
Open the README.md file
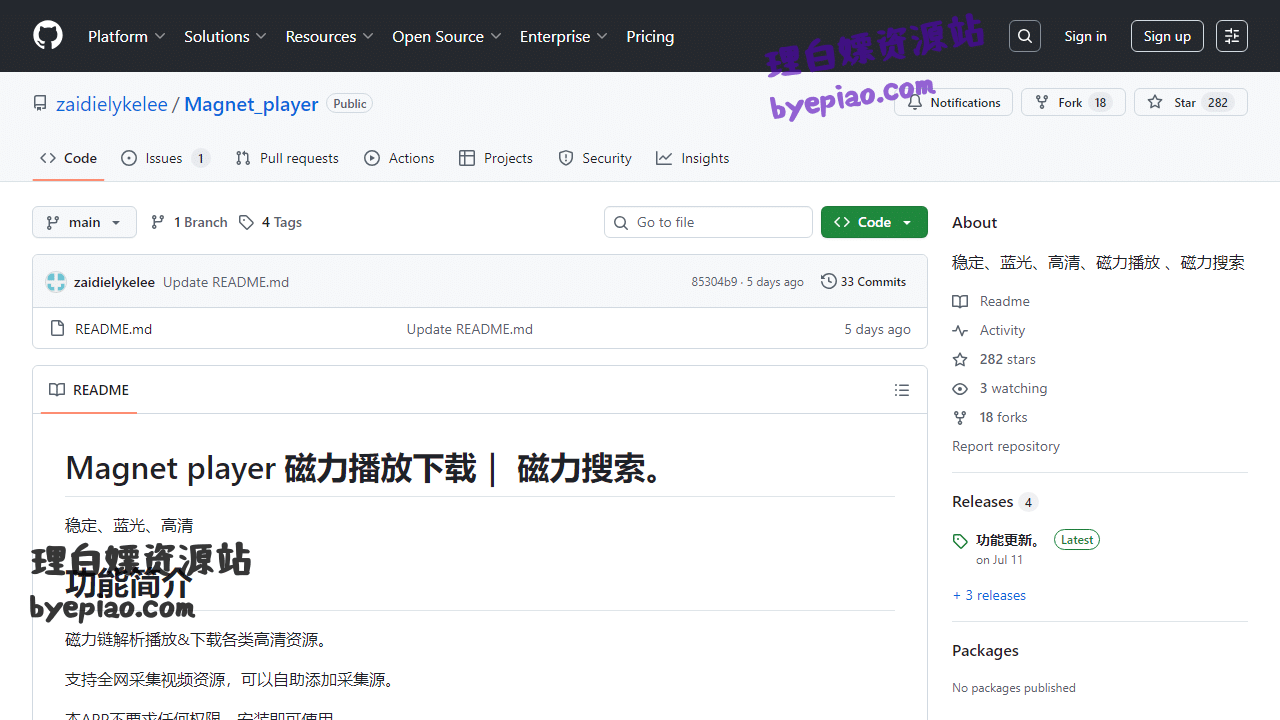(x=114, y=329)
